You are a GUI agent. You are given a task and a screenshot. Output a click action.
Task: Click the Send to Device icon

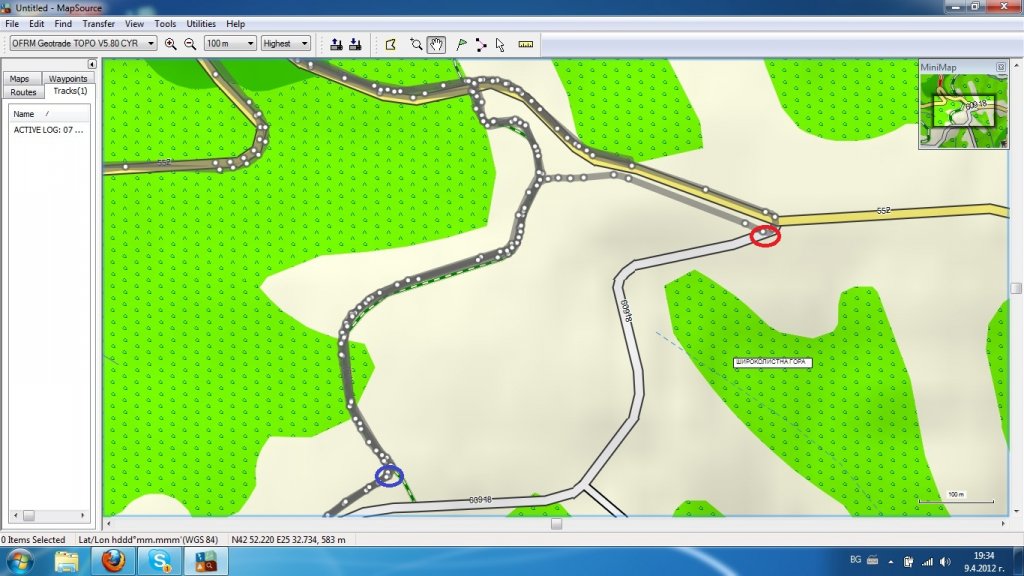336,44
